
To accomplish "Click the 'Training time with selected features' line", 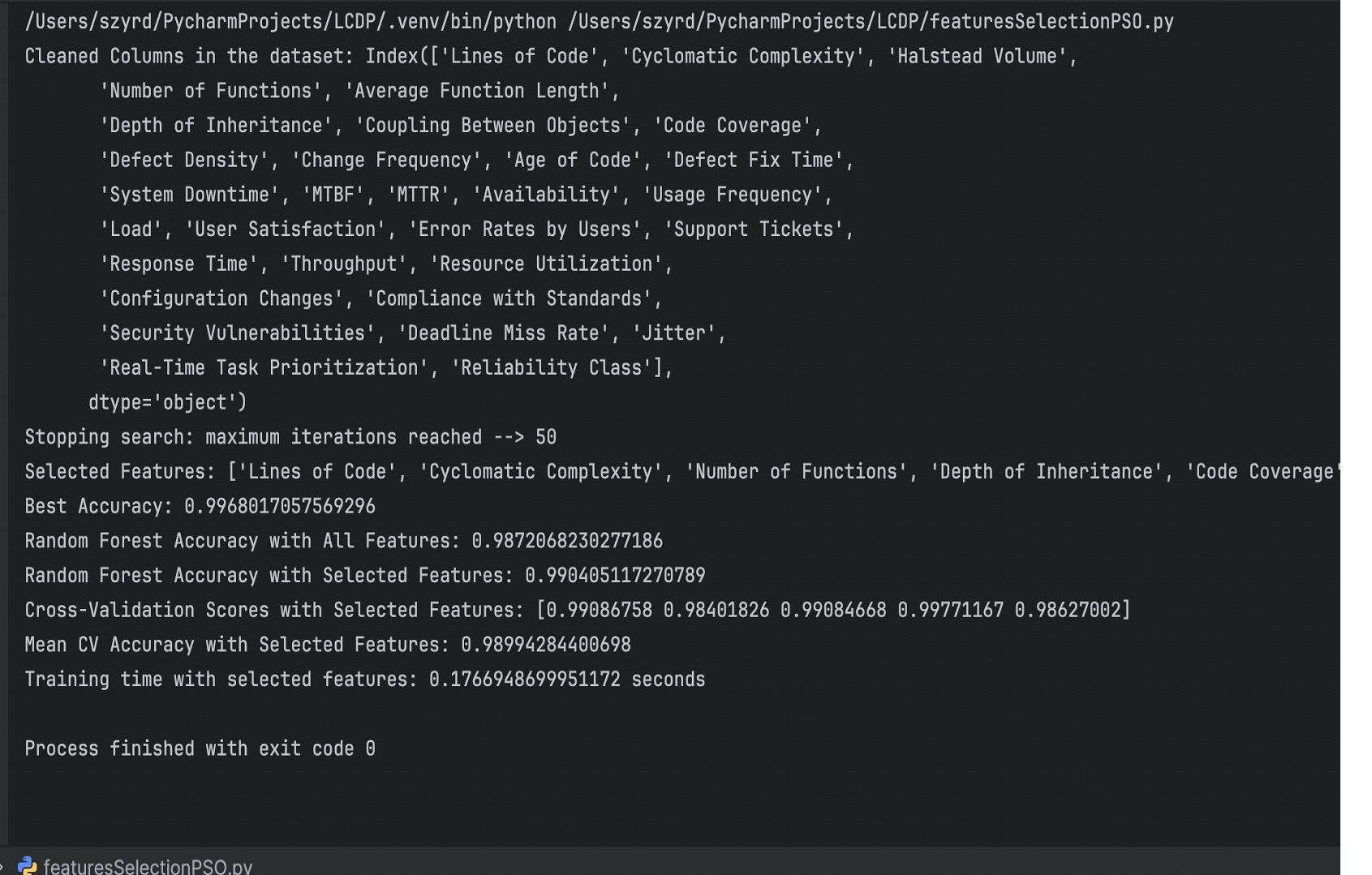I will (365, 680).
